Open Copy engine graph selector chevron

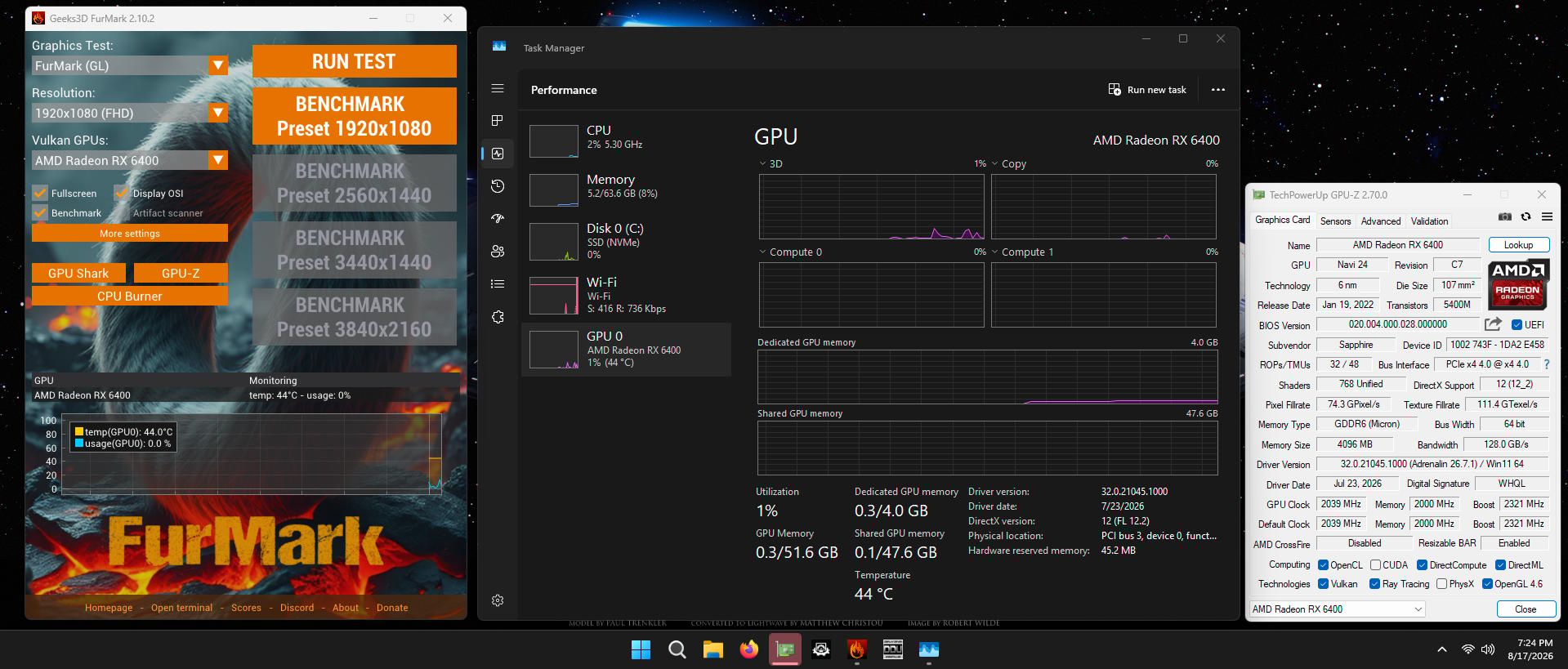994,163
